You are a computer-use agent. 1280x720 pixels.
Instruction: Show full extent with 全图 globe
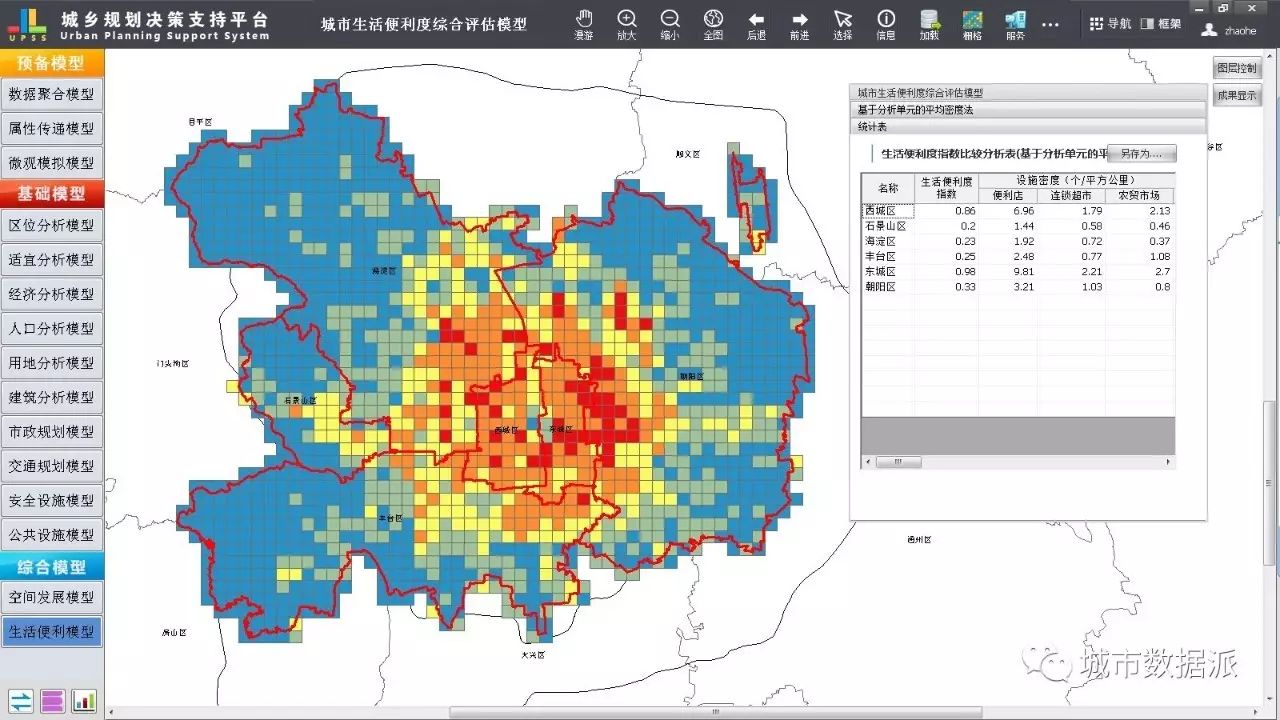tap(713, 24)
